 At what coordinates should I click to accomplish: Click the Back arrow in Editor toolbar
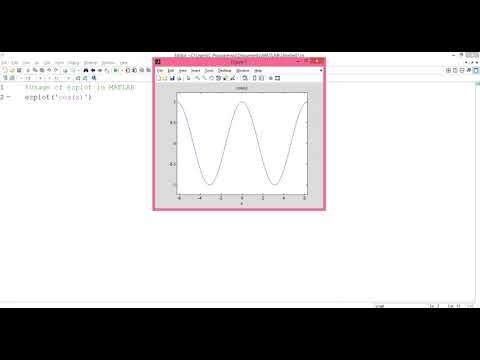pos(93,70)
